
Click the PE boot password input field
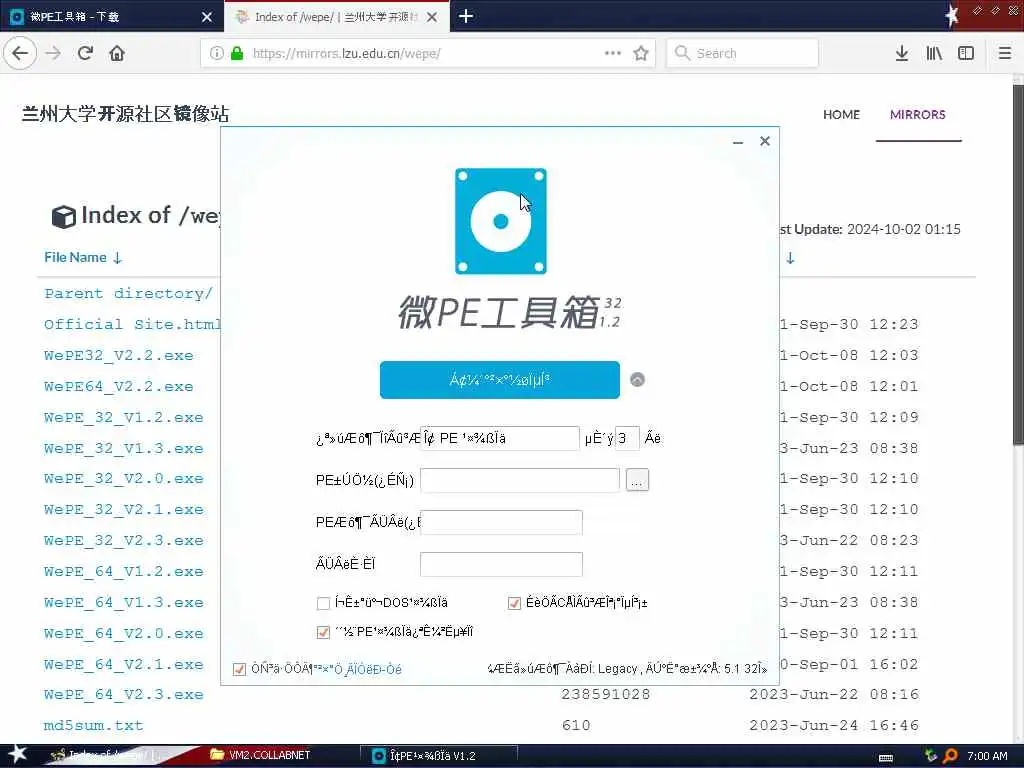[x=501, y=522]
